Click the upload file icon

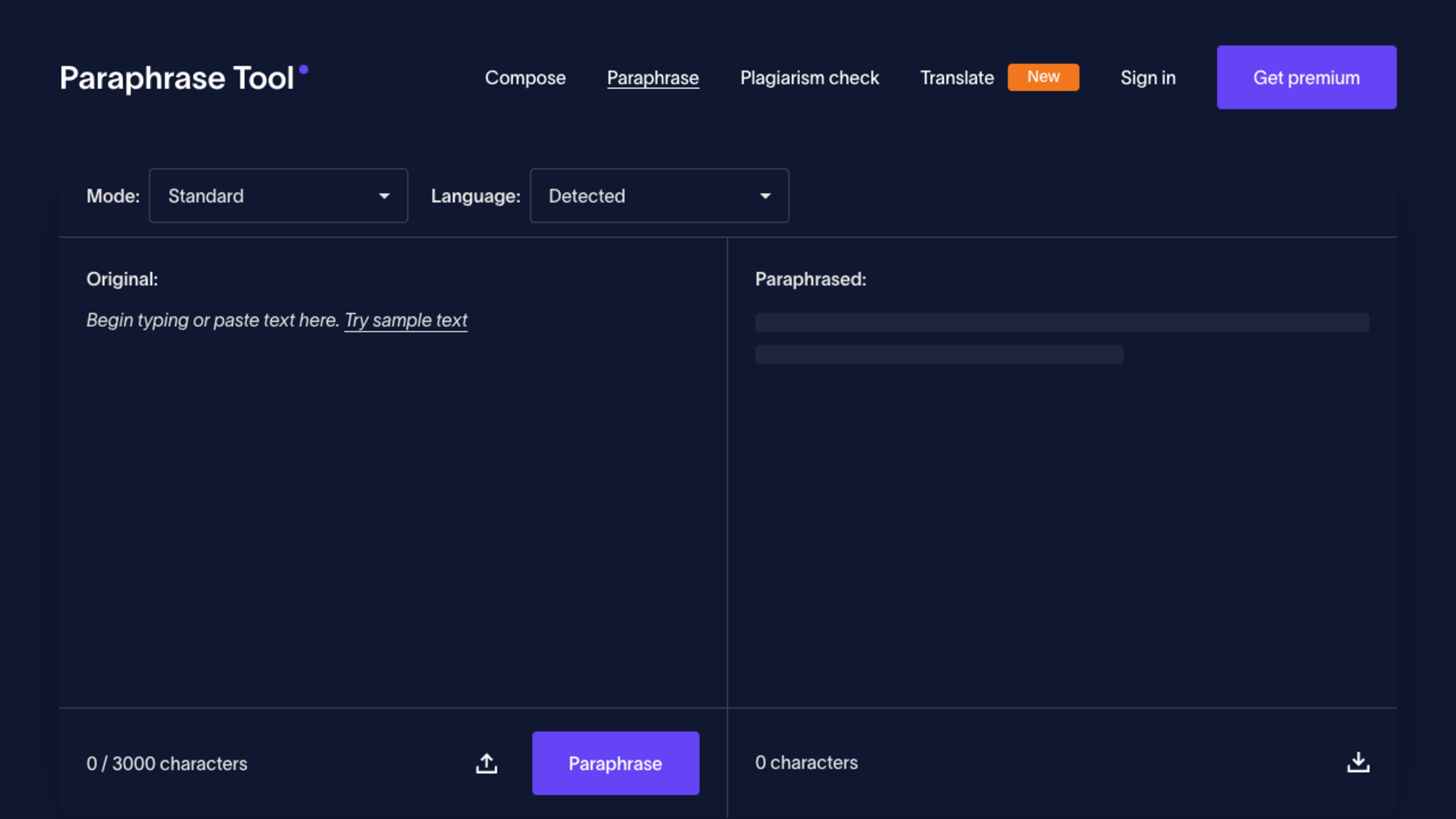[486, 763]
